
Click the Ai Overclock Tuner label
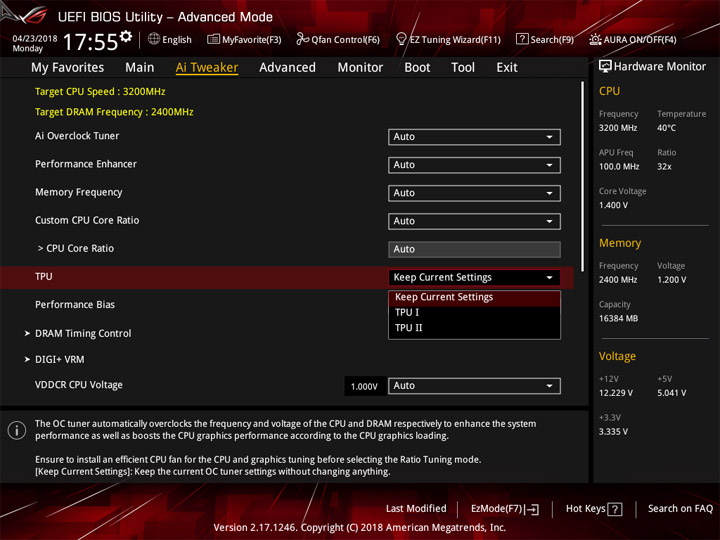pos(77,136)
